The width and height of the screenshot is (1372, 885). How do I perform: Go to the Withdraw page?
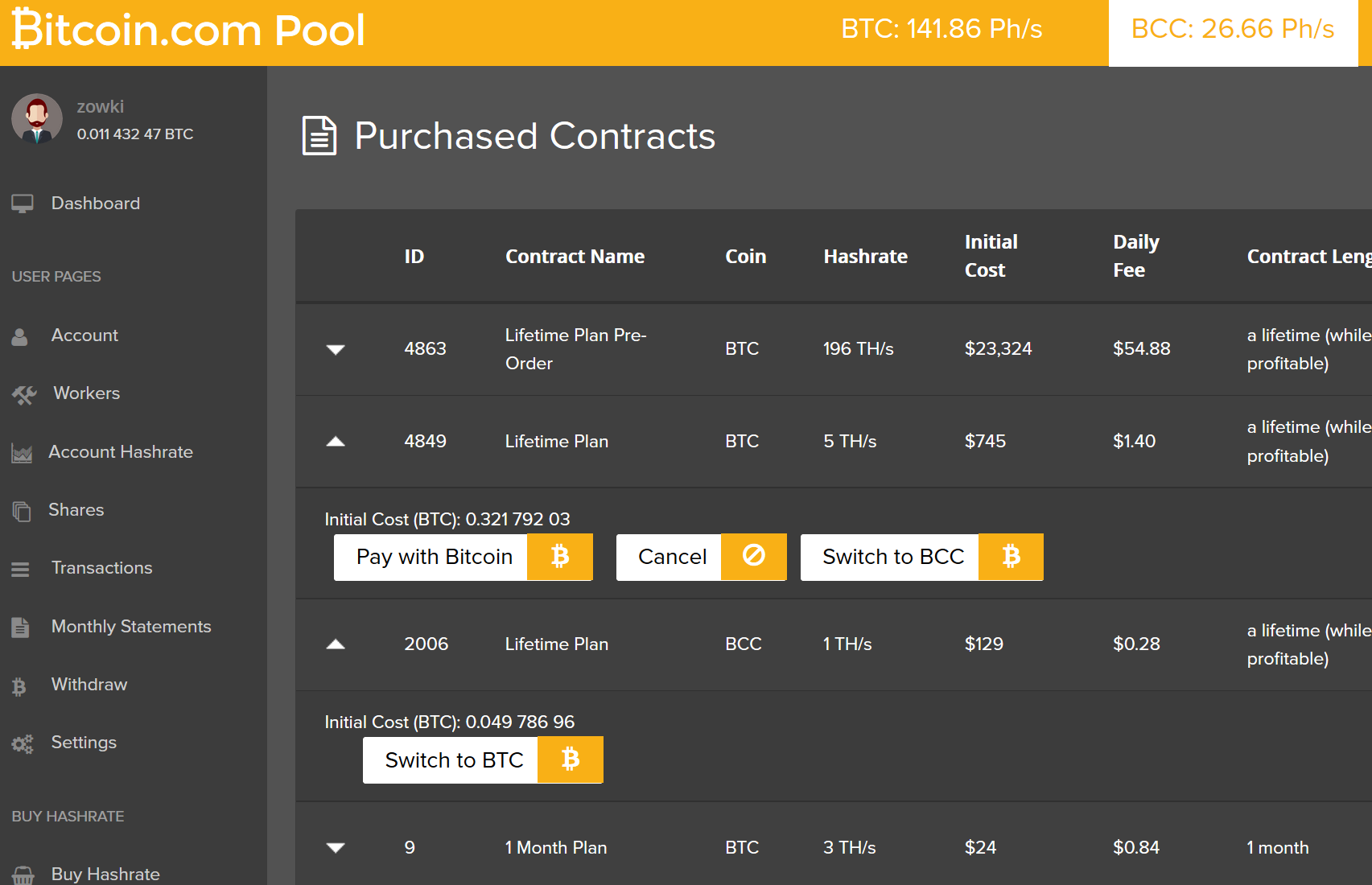(89, 685)
